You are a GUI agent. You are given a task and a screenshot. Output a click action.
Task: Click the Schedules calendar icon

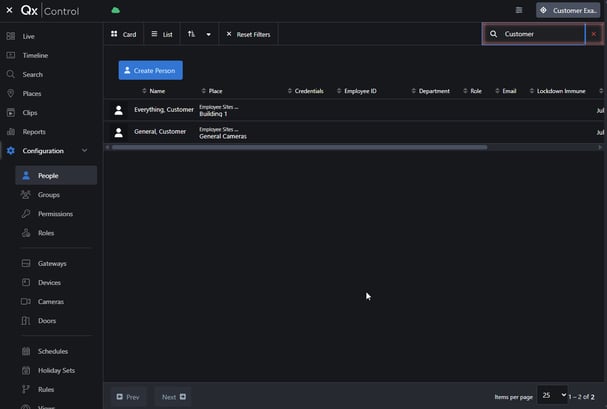click(26, 351)
